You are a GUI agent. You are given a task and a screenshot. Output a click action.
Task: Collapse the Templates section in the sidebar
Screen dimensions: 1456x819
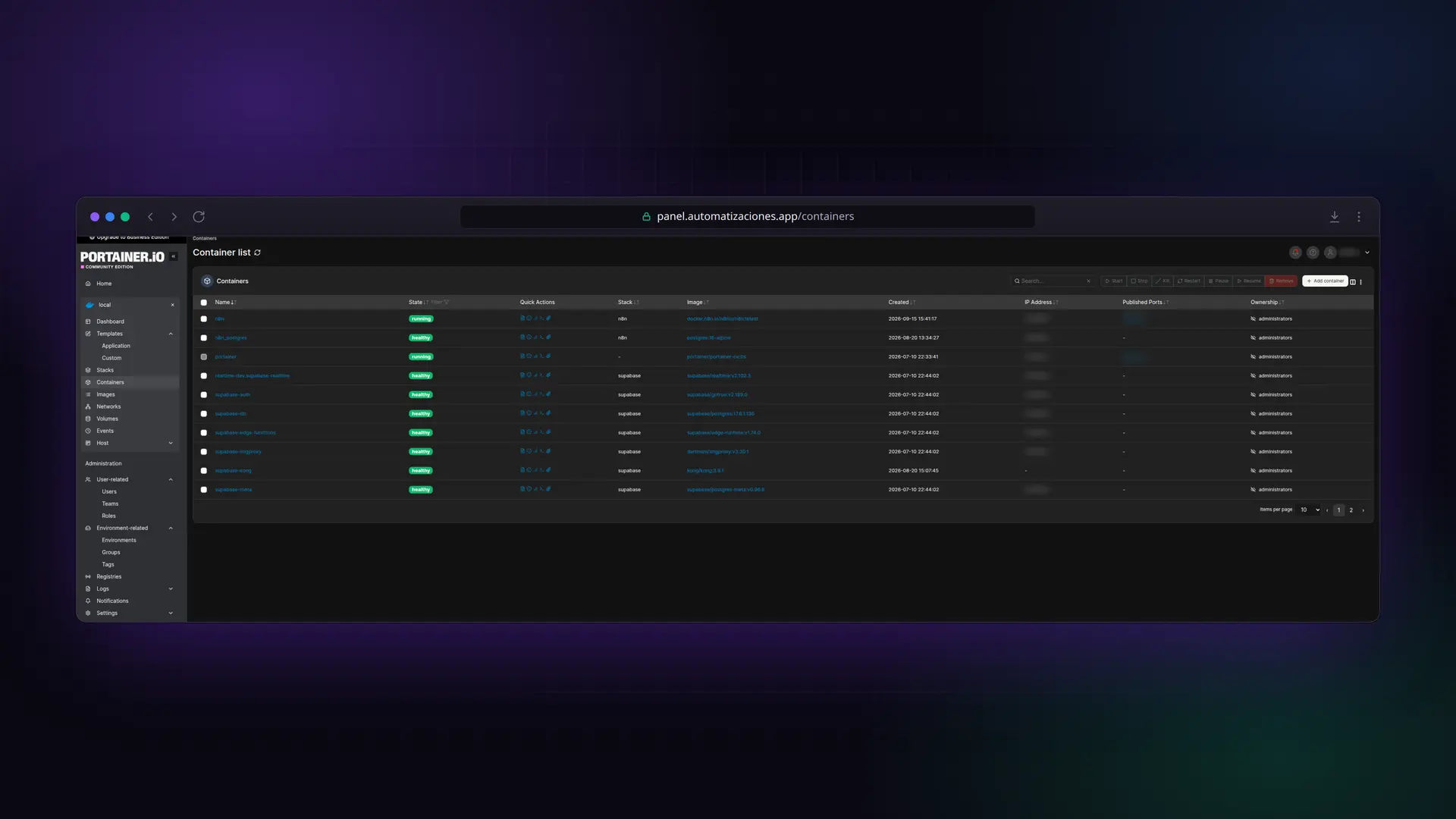(x=171, y=334)
